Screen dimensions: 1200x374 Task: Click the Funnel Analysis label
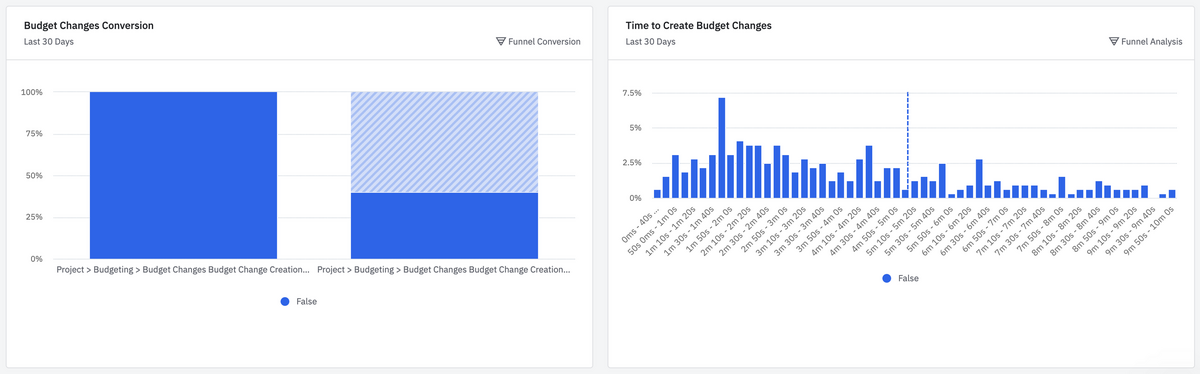pyautogui.click(x=1153, y=42)
